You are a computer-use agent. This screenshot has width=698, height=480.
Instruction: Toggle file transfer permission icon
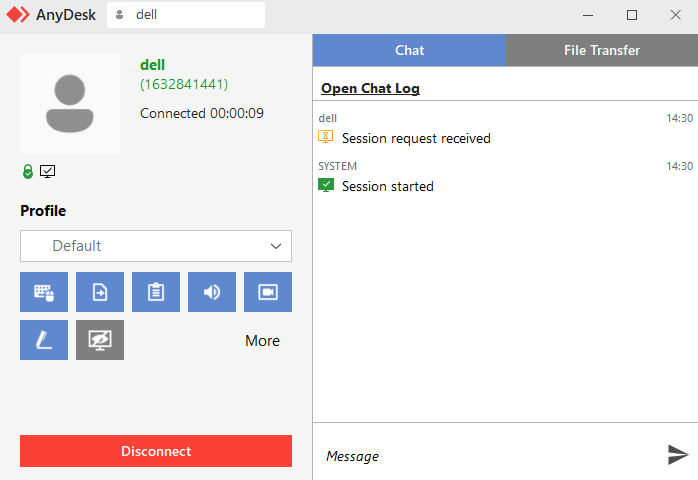click(x=100, y=292)
